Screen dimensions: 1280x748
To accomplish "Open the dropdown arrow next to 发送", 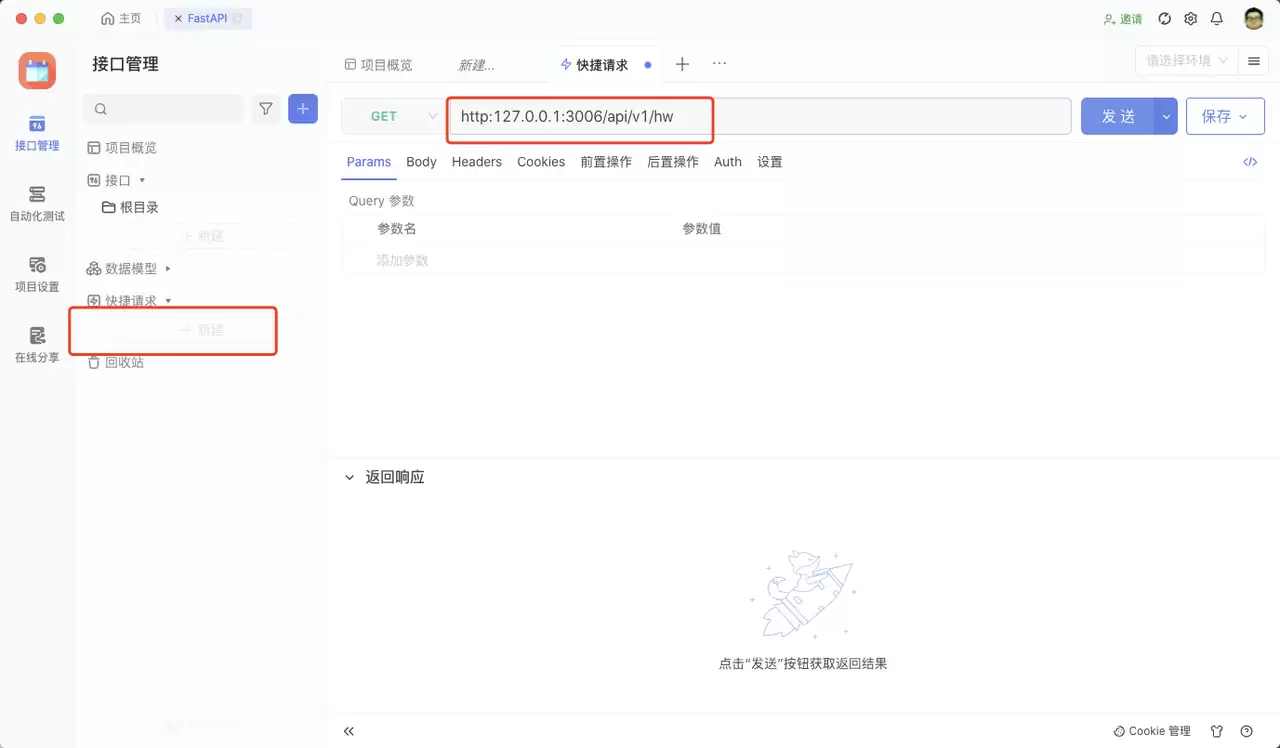I will (x=1166, y=116).
